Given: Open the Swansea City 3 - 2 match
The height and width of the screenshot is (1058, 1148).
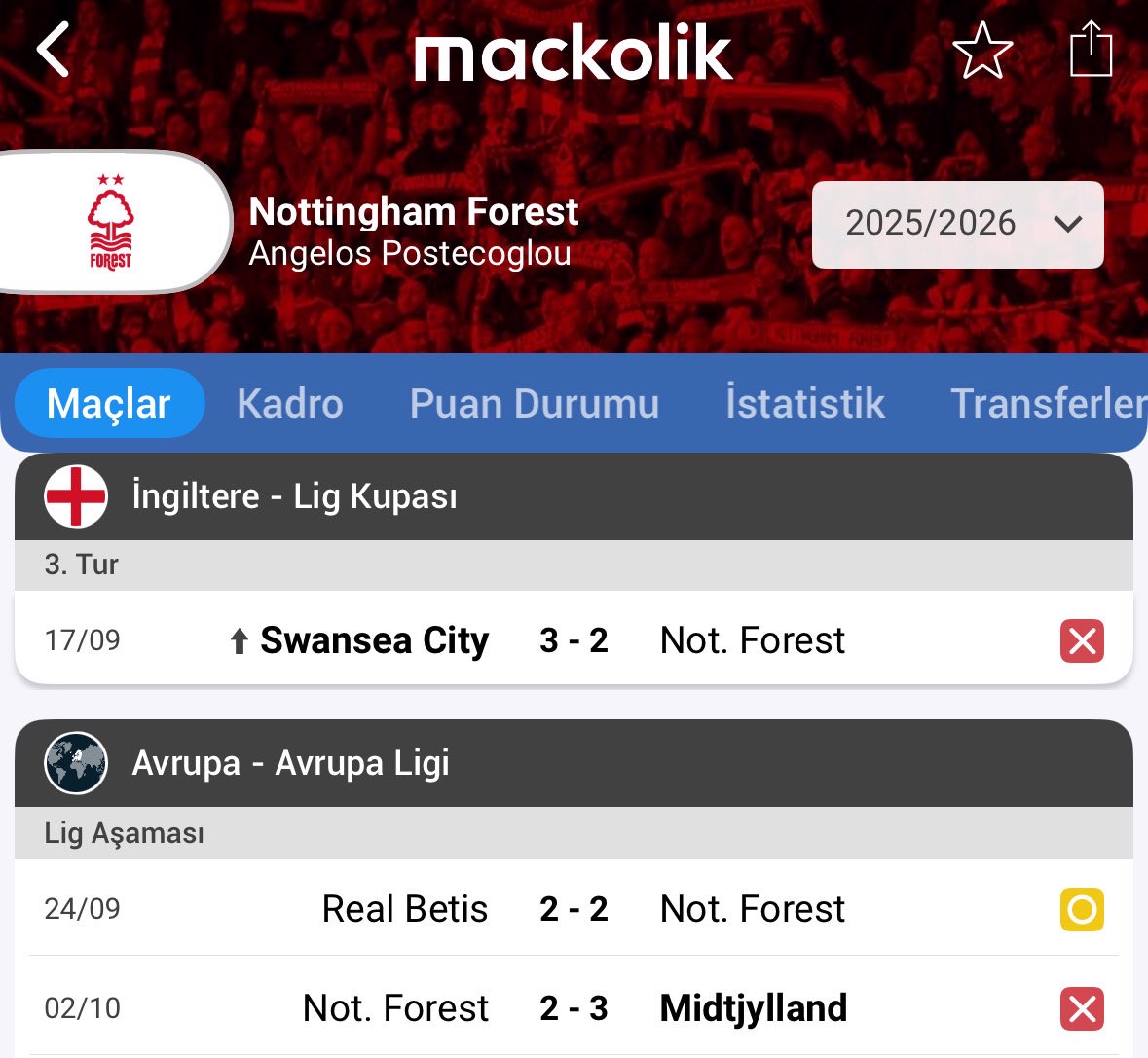Looking at the screenshot, I should coord(573,640).
